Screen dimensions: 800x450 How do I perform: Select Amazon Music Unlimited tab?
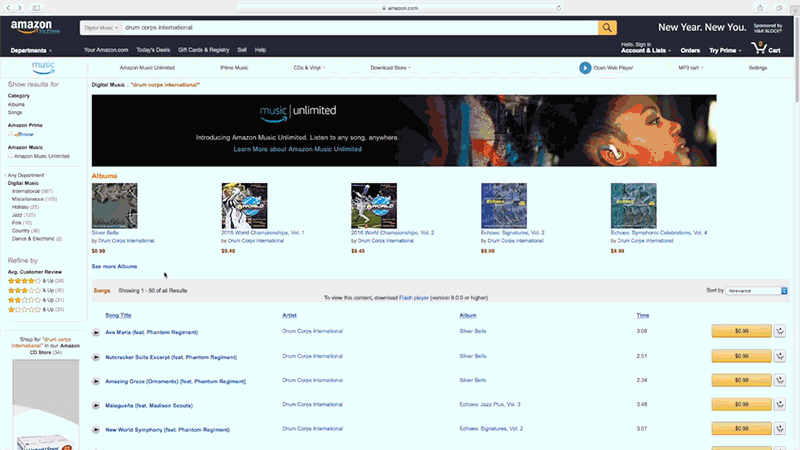pyautogui.click(x=147, y=68)
